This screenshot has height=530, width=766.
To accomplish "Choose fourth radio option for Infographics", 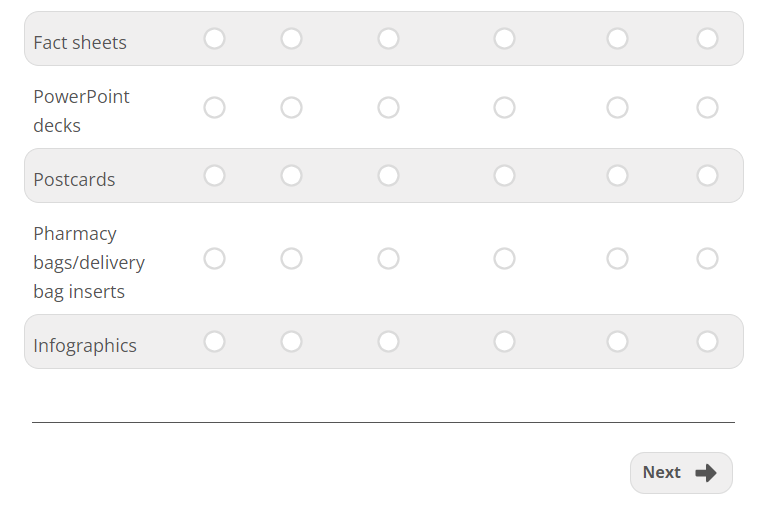I will pyautogui.click(x=504, y=341).
